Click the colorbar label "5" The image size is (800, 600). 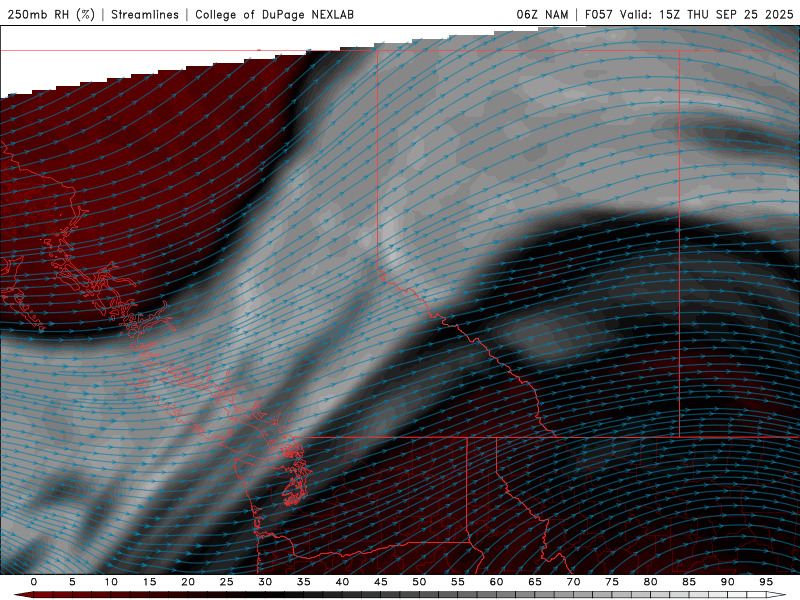coord(72,582)
